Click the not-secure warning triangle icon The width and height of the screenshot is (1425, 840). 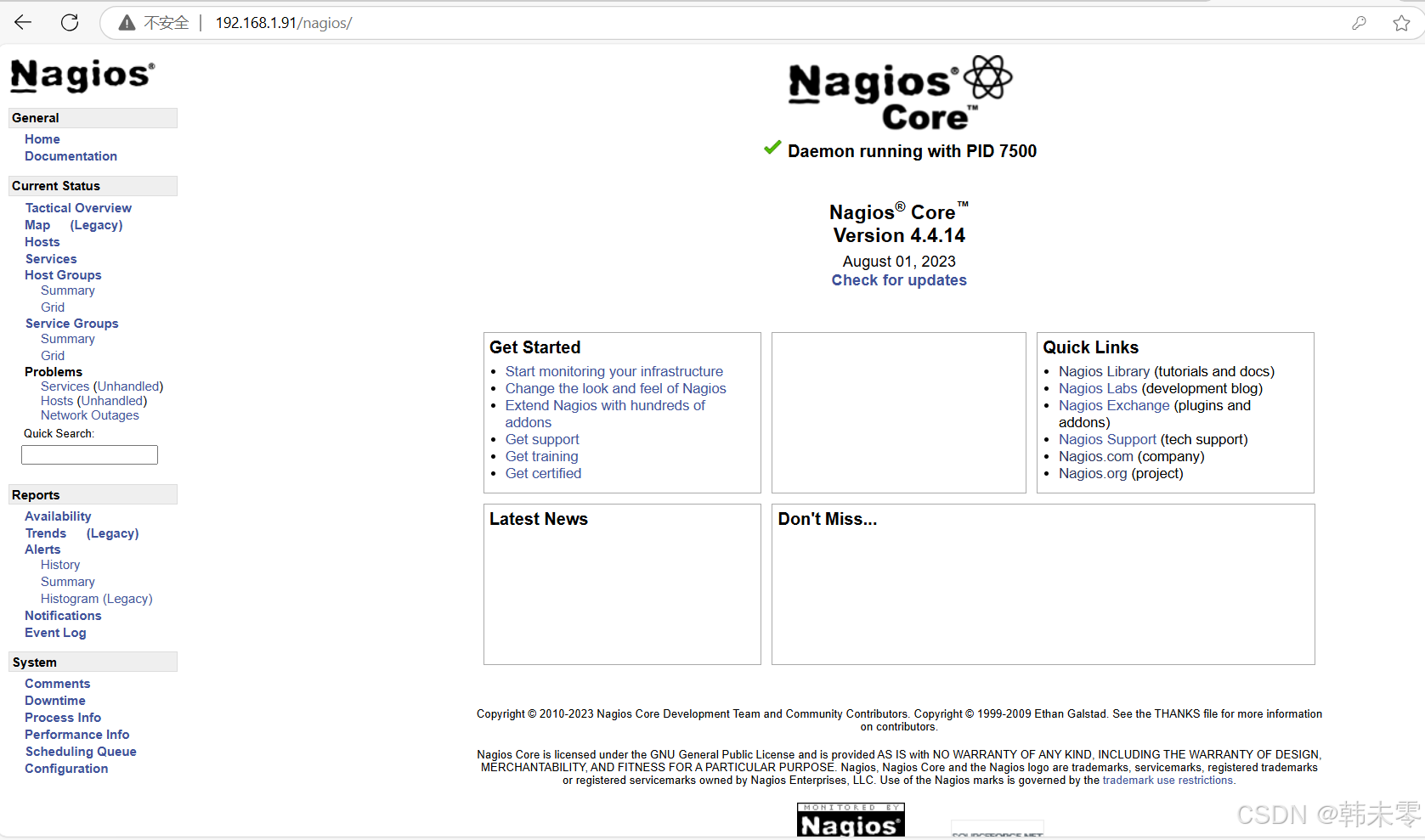click(x=127, y=23)
